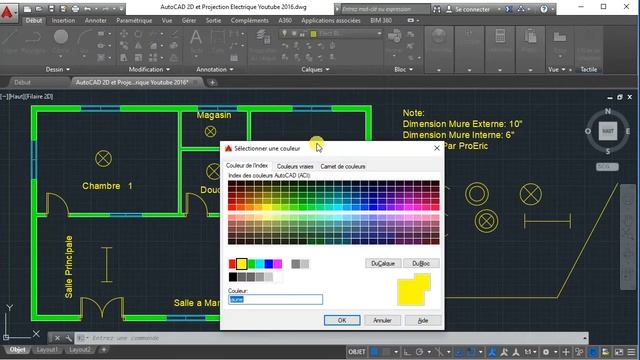Click the Clean Screen icon in status bar
640x360 pixels.
(619, 352)
